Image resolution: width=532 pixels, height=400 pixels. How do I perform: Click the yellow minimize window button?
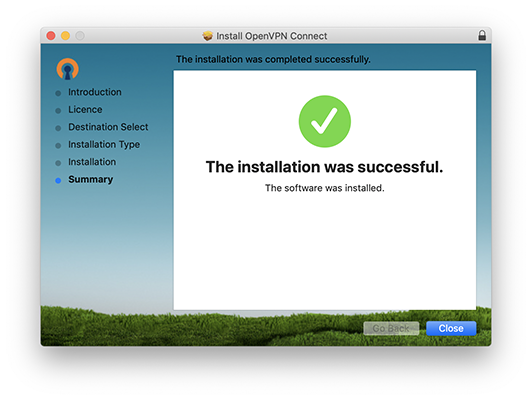(65, 36)
